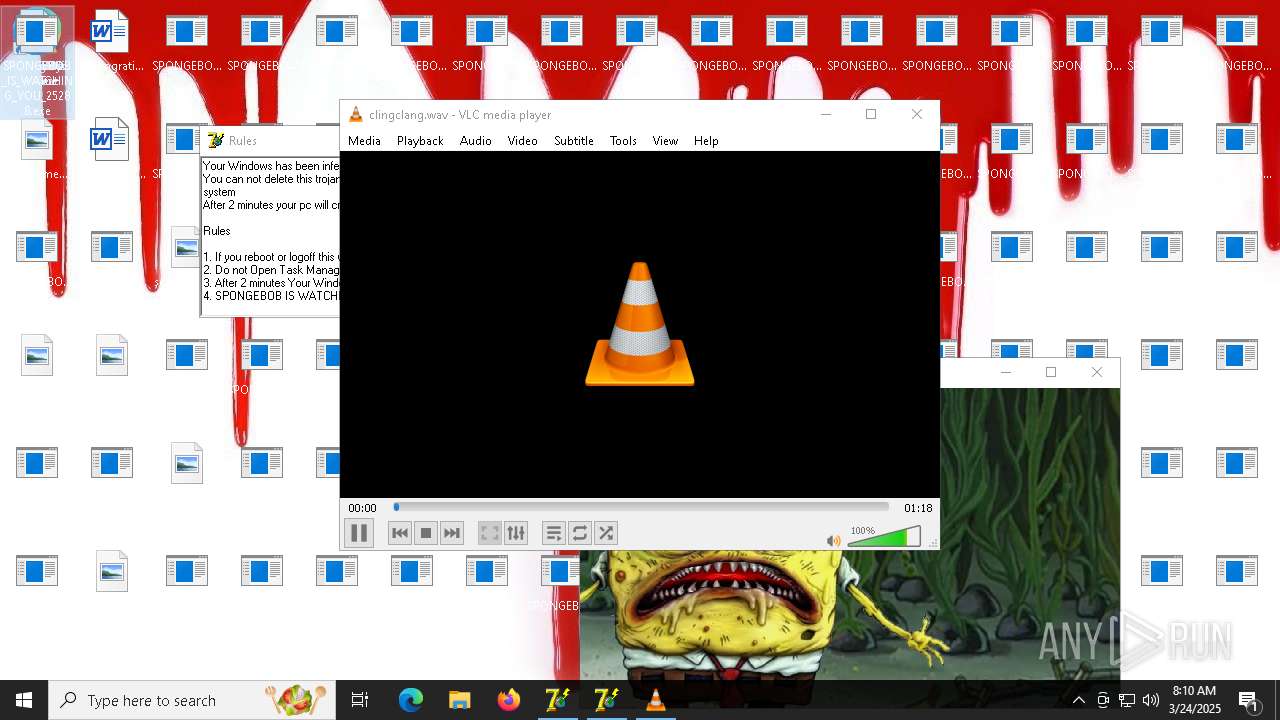The width and height of the screenshot is (1280, 720).
Task: Open the notification center
Action: [x=1248, y=700]
